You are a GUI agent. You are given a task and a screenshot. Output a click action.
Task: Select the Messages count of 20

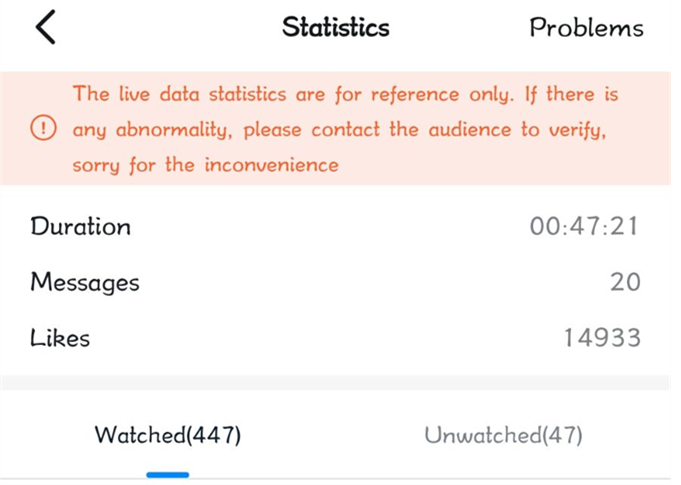(625, 283)
